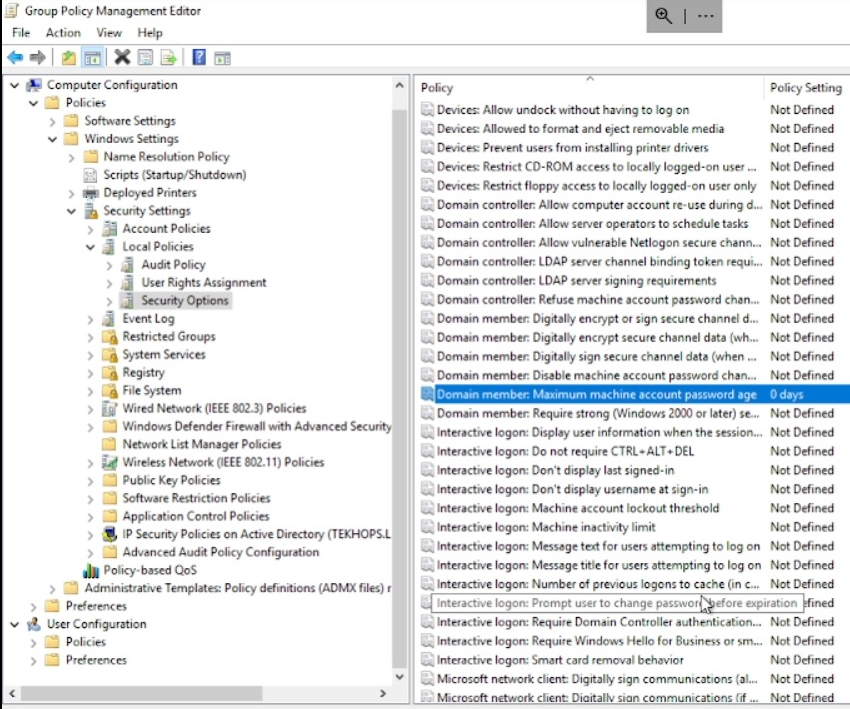The height and width of the screenshot is (709, 850).
Task: Expand Name Resolution Policy node
Action: [x=72, y=157]
